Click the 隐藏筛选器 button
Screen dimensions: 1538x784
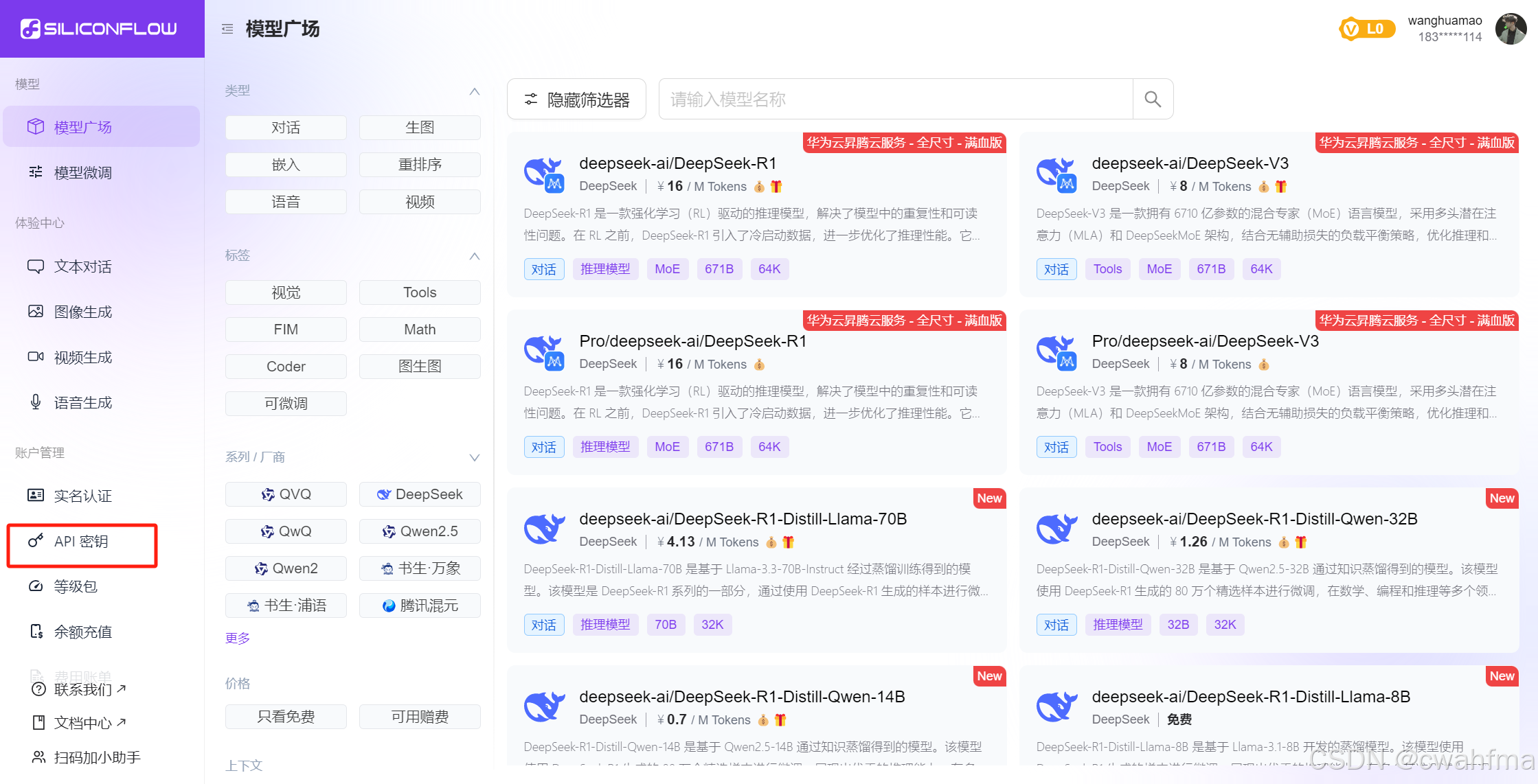coord(576,99)
